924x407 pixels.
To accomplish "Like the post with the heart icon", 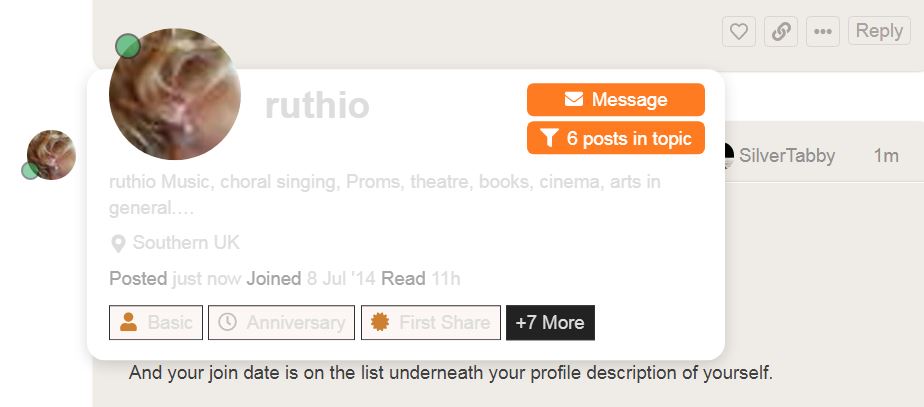I will point(739,31).
